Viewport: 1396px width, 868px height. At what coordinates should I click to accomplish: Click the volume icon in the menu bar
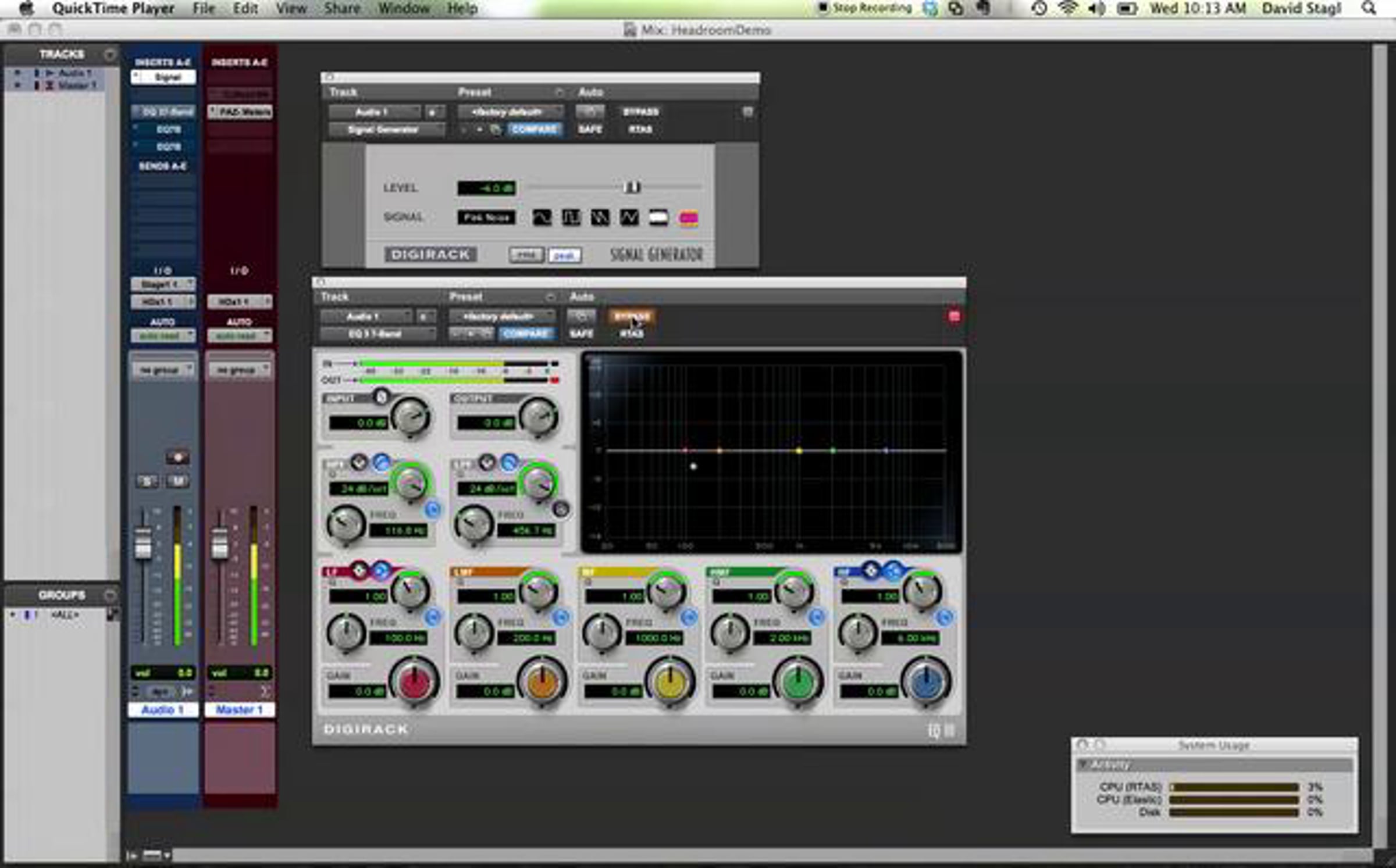1096,9
